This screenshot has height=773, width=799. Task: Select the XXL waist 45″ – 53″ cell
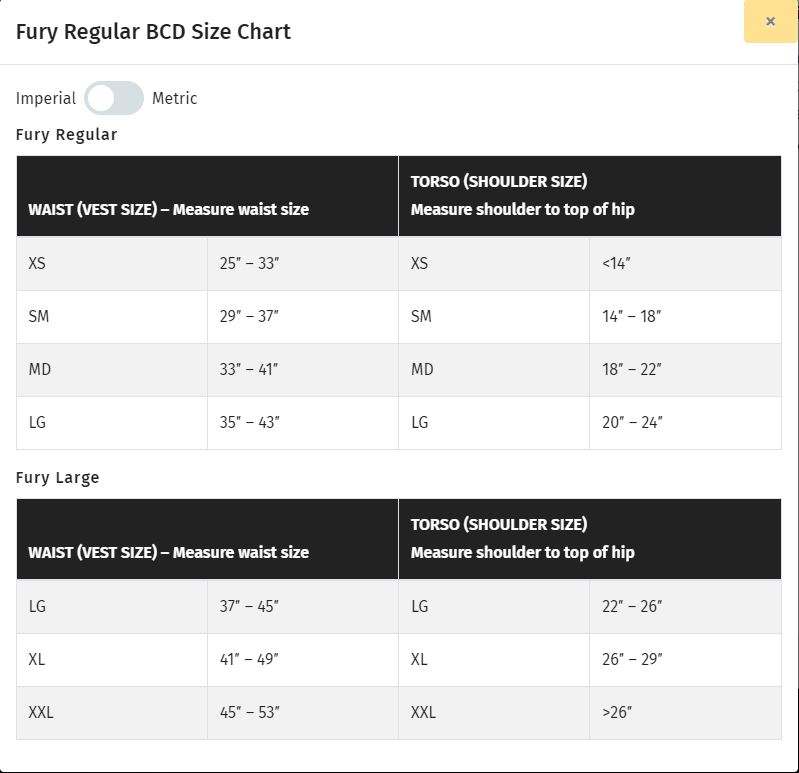coord(250,713)
